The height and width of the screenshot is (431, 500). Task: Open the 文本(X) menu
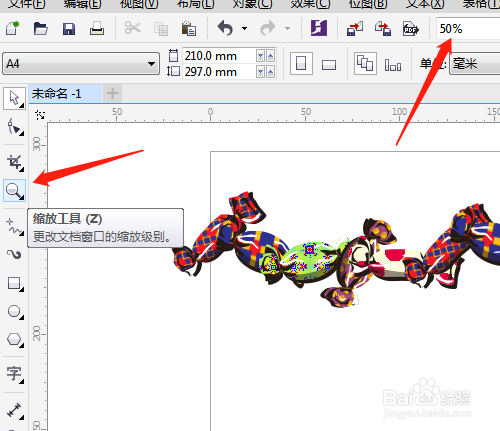425,4
